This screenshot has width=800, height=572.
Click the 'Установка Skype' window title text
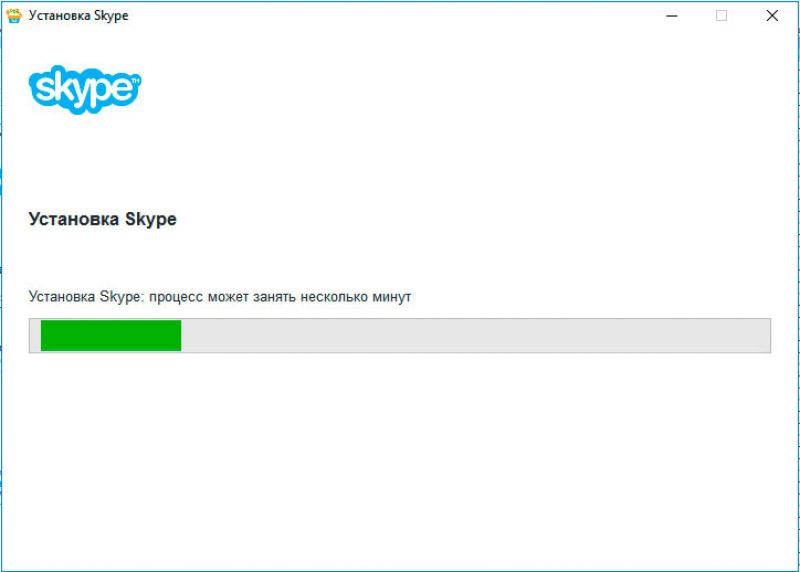click(x=79, y=16)
